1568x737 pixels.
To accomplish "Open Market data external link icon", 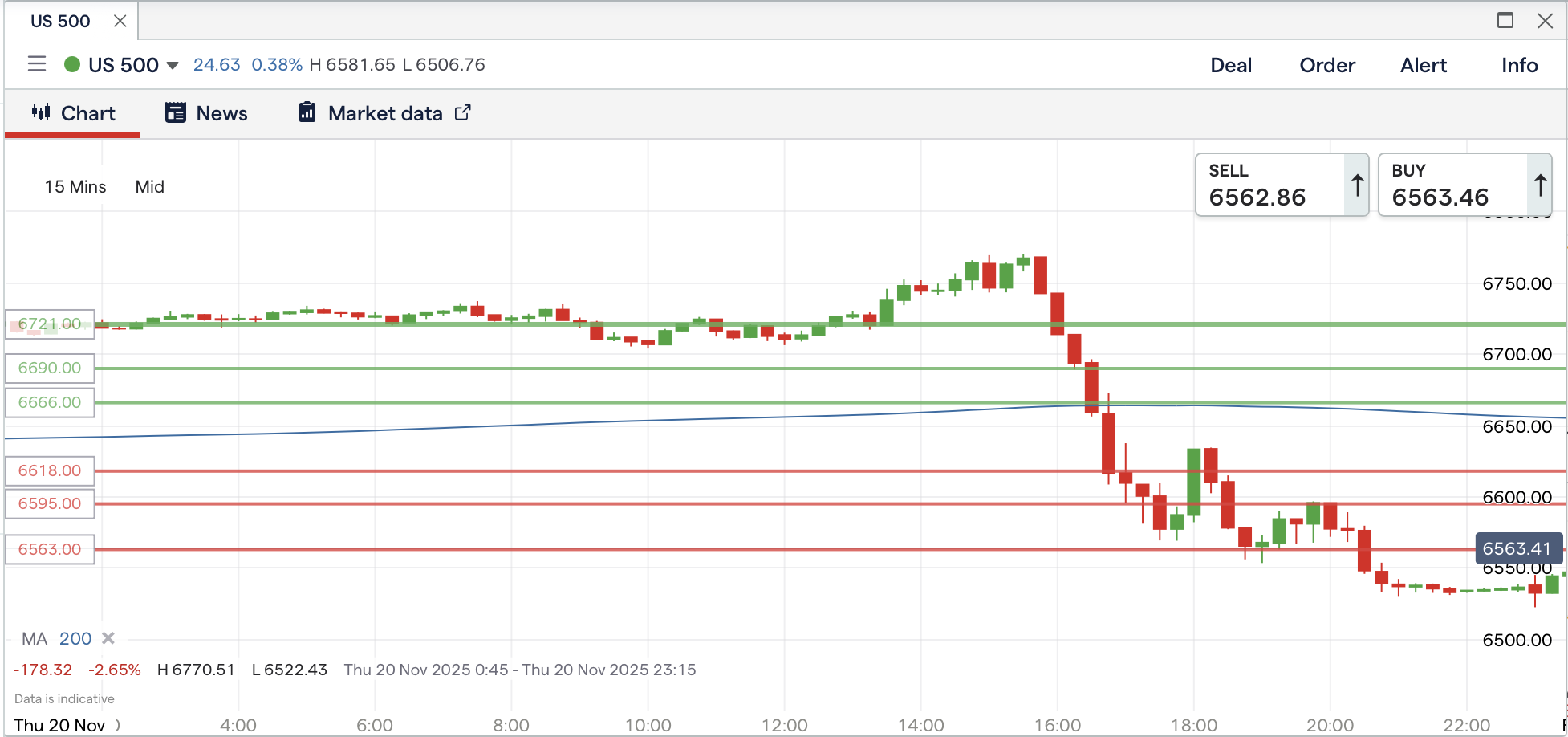I will 463,112.
